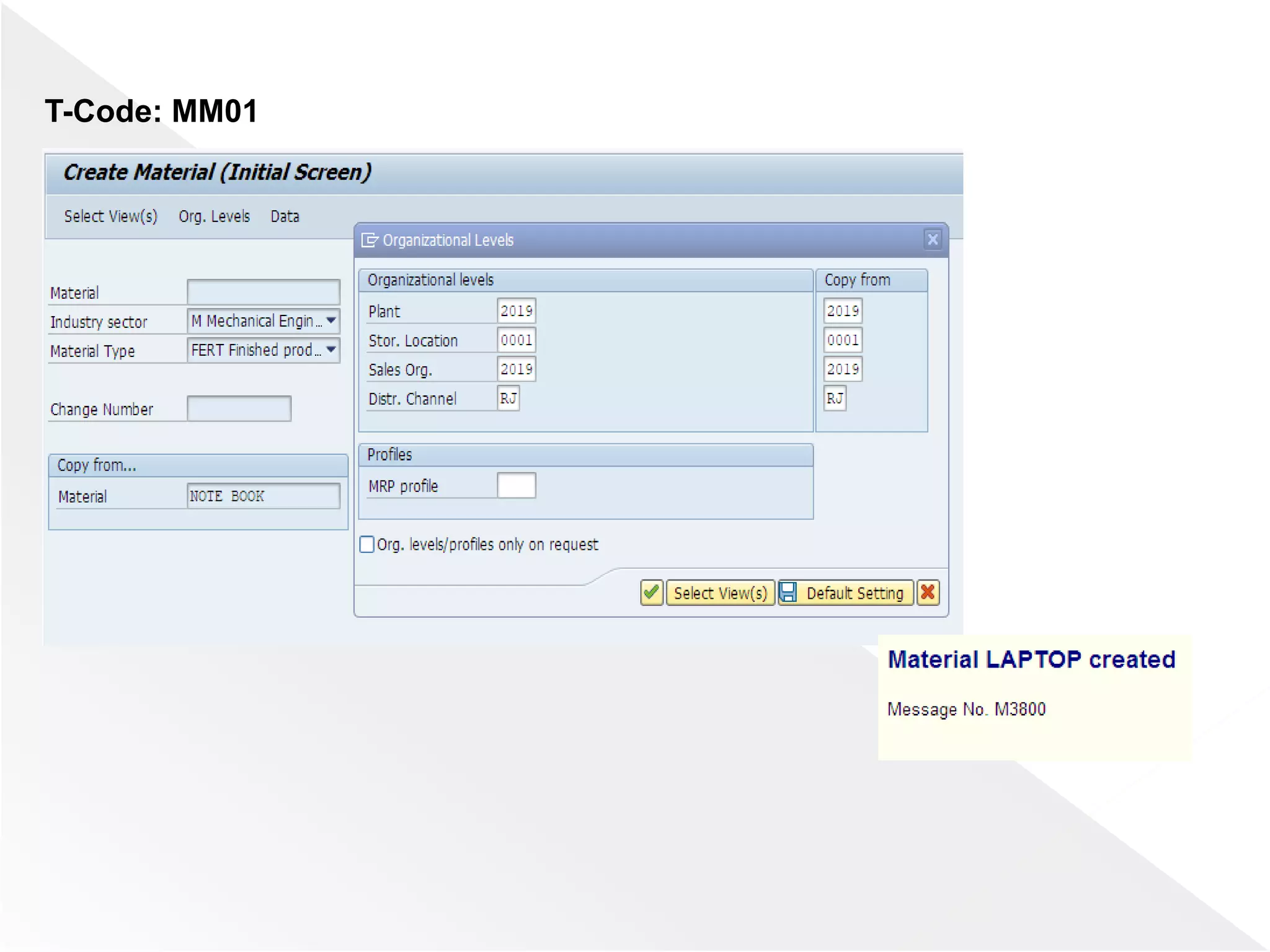This screenshot has height=952, width=1270.
Task: Click the MRP profile field
Action: 516,485
